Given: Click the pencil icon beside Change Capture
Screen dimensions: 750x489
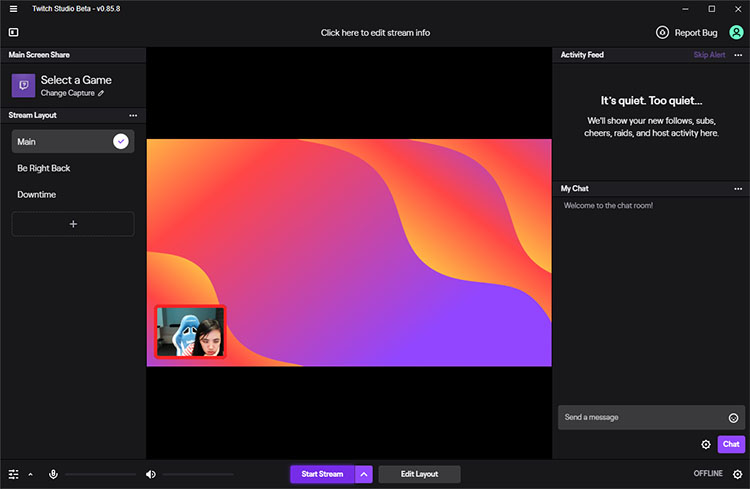Looking at the screenshot, I should tap(101, 93).
